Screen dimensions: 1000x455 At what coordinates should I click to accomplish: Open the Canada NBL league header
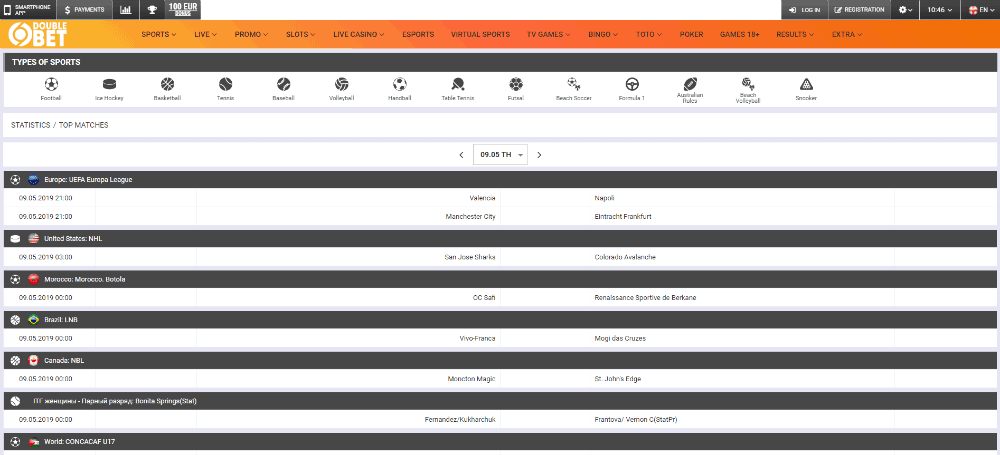pos(499,361)
